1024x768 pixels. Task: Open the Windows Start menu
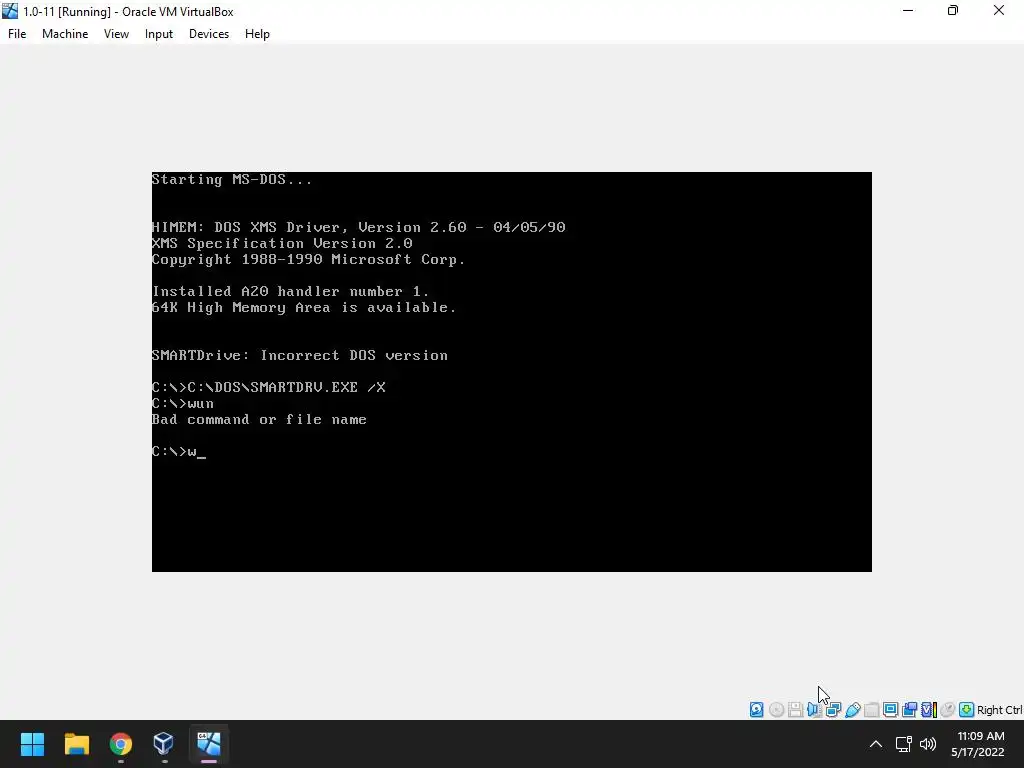[x=32, y=744]
